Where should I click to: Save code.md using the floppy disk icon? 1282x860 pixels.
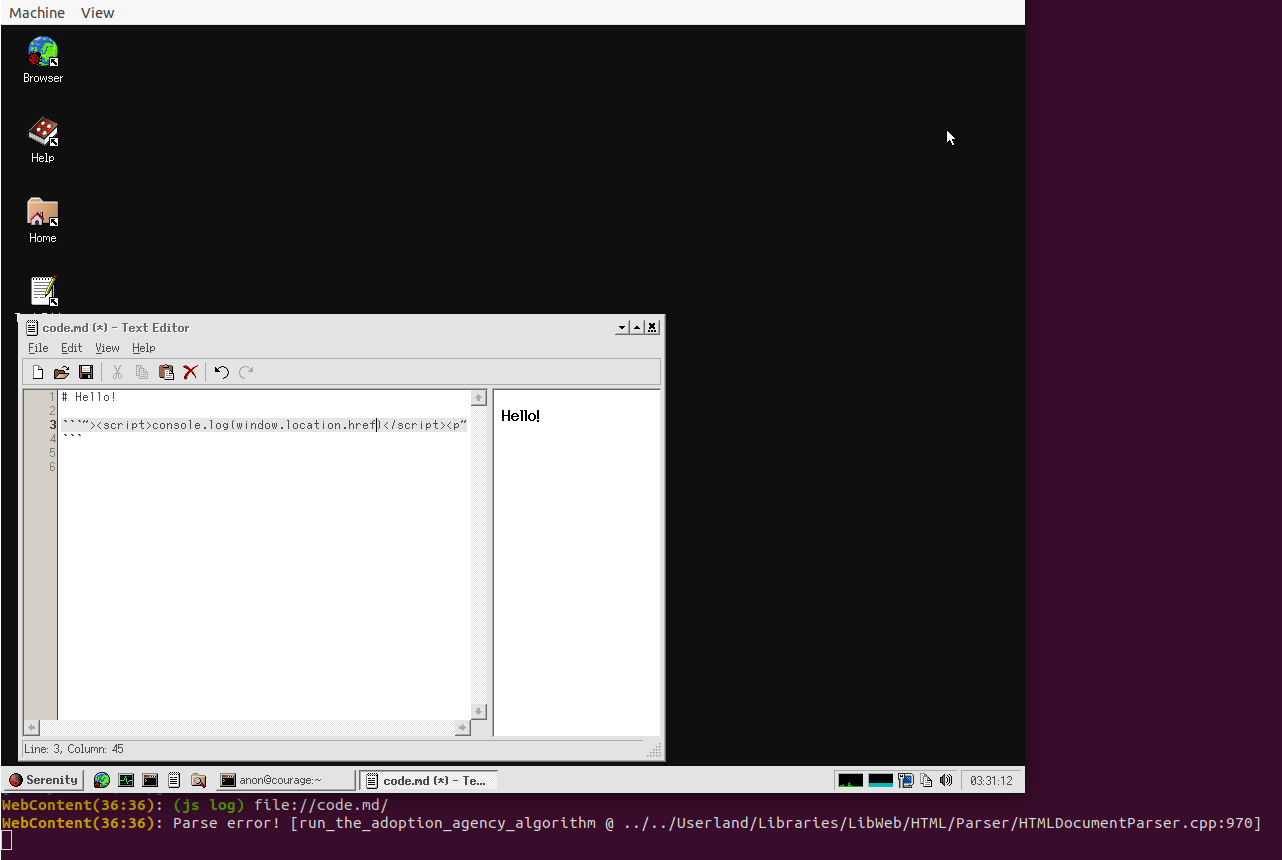[86, 372]
